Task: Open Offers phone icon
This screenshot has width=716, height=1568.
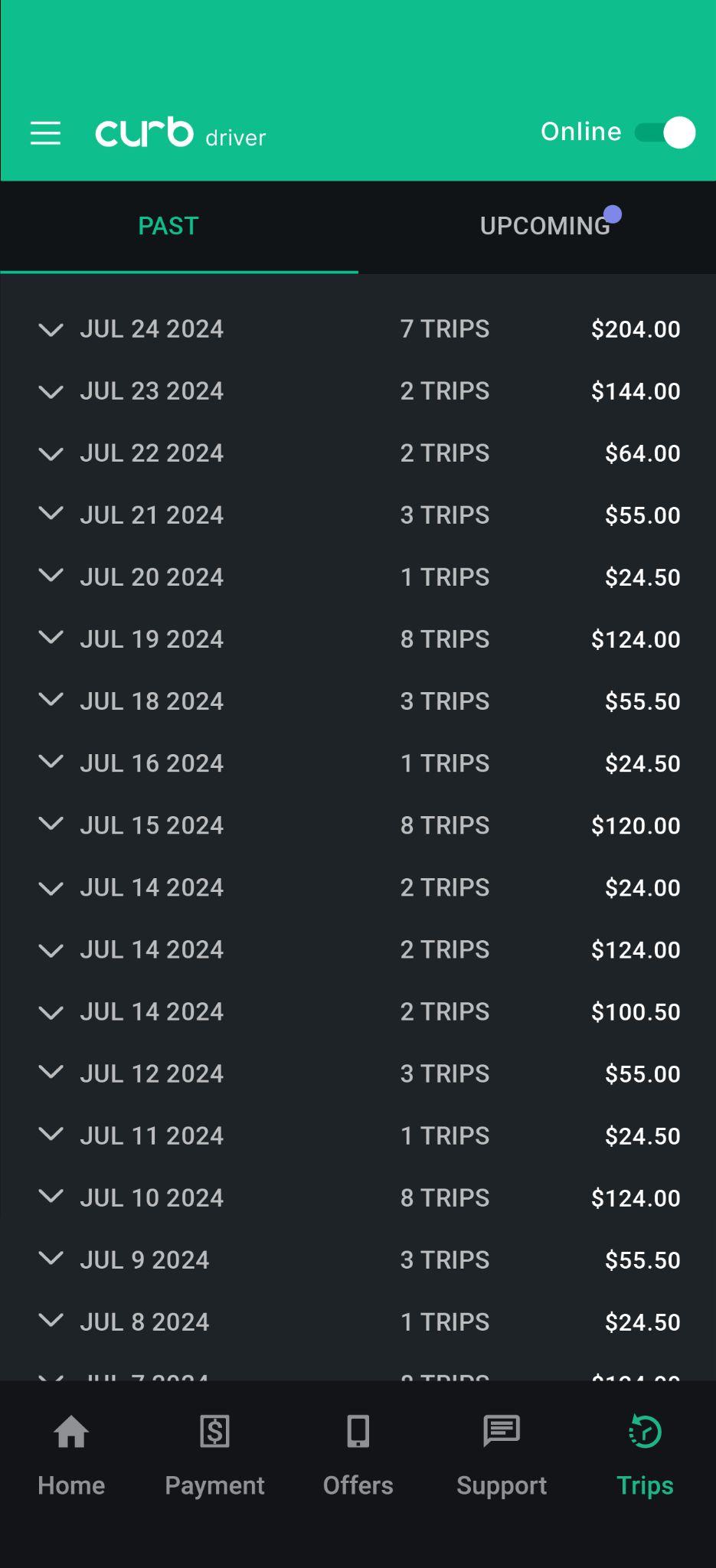Action: 358,1432
